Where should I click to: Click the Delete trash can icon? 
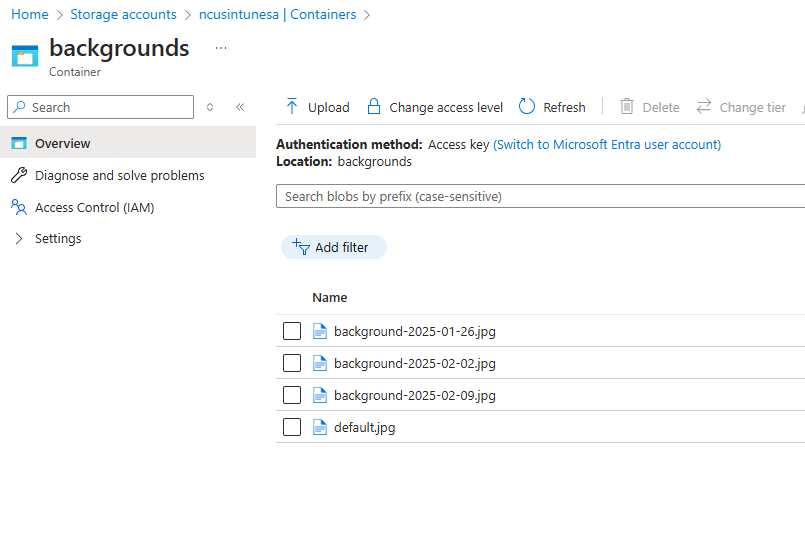click(x=627, y=107)
